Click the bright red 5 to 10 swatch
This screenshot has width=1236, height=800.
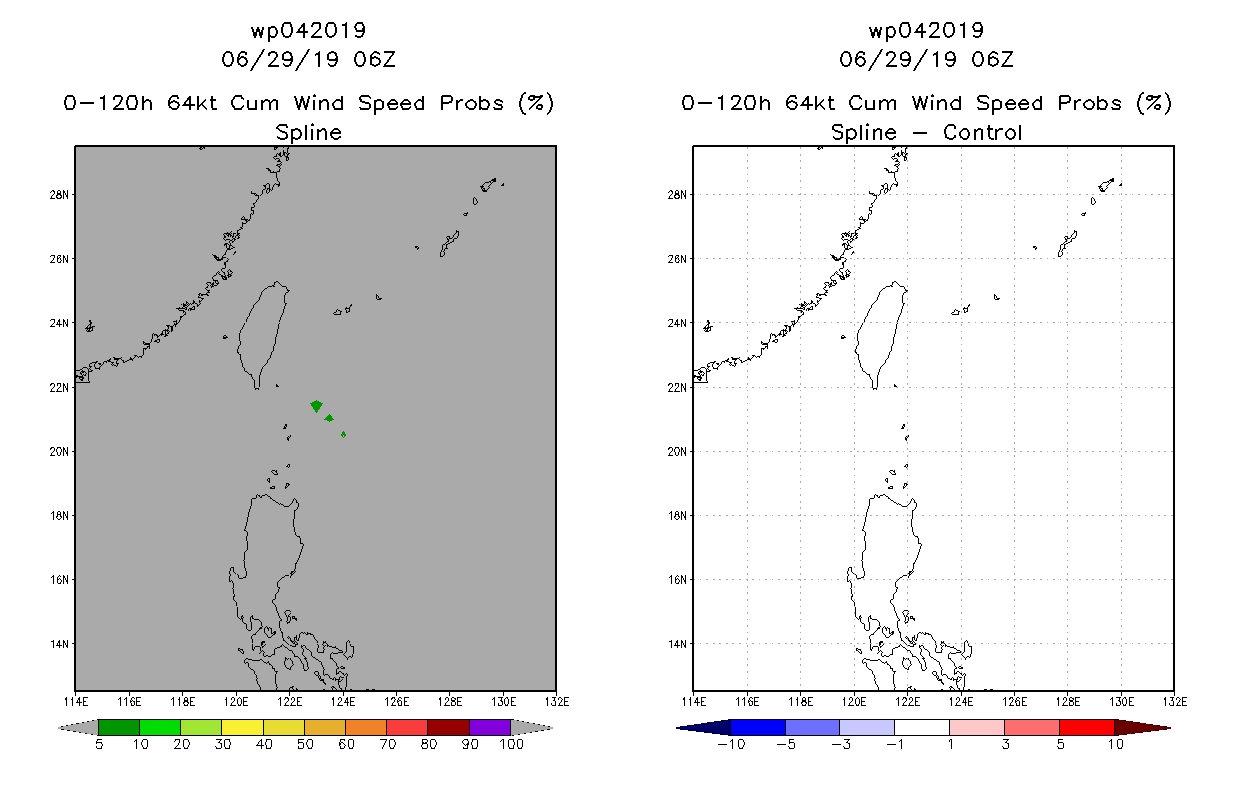(x=1087, y=727)
